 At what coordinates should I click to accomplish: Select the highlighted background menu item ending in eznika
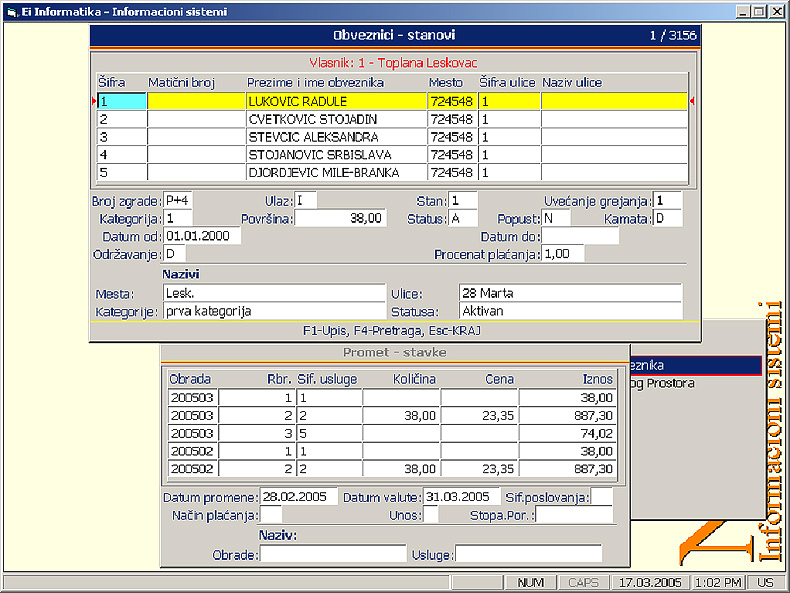[x=694, y=366]
